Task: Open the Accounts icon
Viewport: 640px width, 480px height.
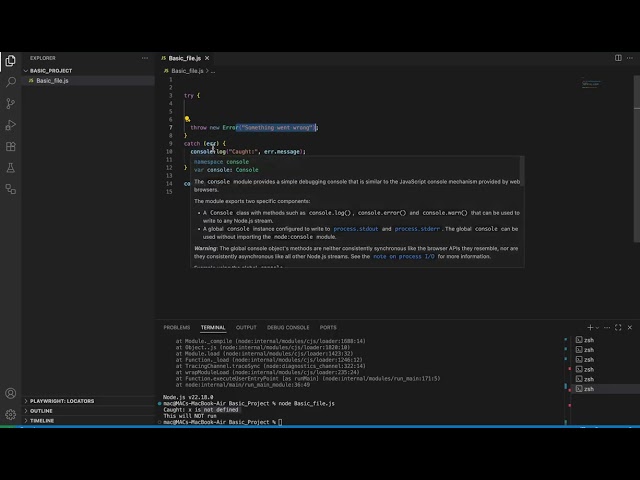Action: click(x=11, y=393)
